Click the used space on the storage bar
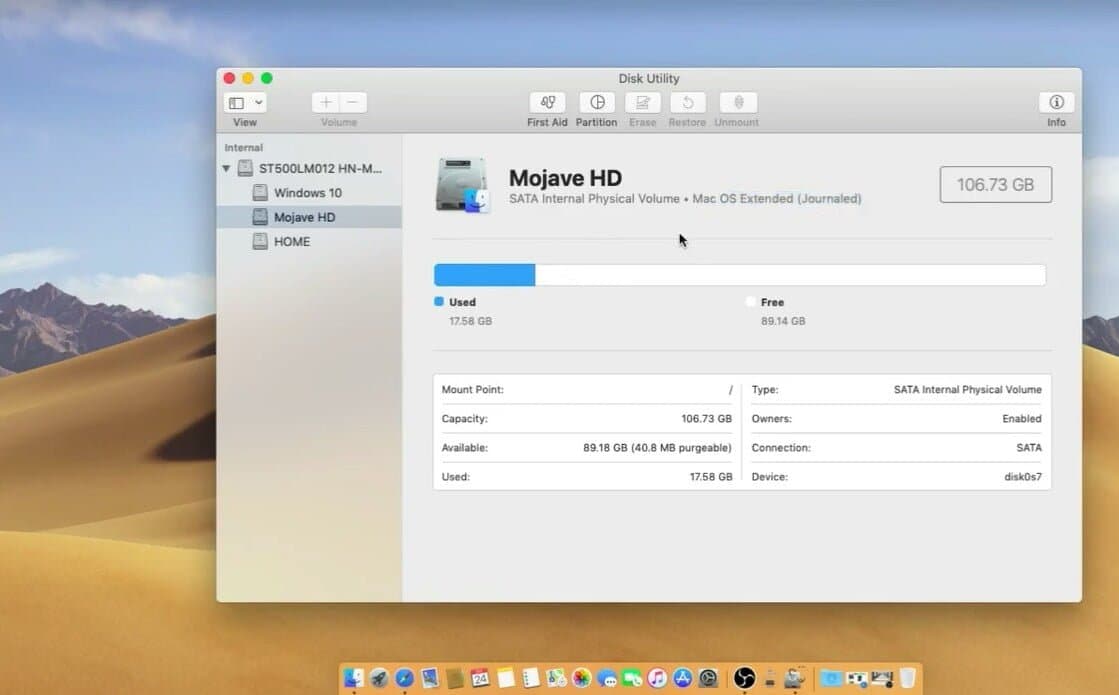The image size is (1119, 695). [x=484, y=273]
